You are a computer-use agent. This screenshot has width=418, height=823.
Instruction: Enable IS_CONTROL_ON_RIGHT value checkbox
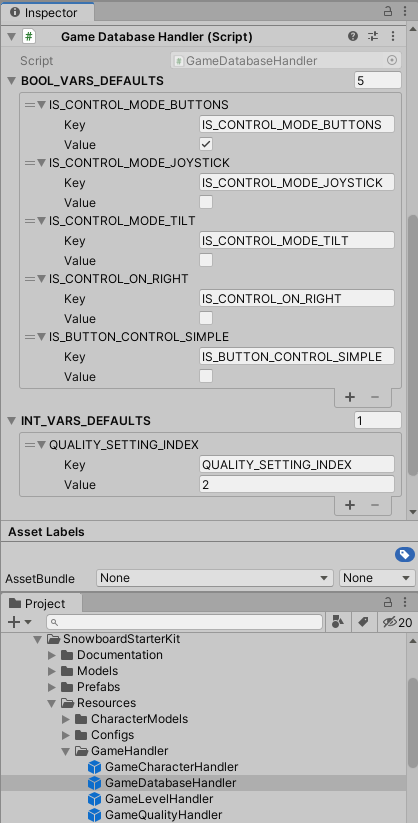click(x=206, y=319)
